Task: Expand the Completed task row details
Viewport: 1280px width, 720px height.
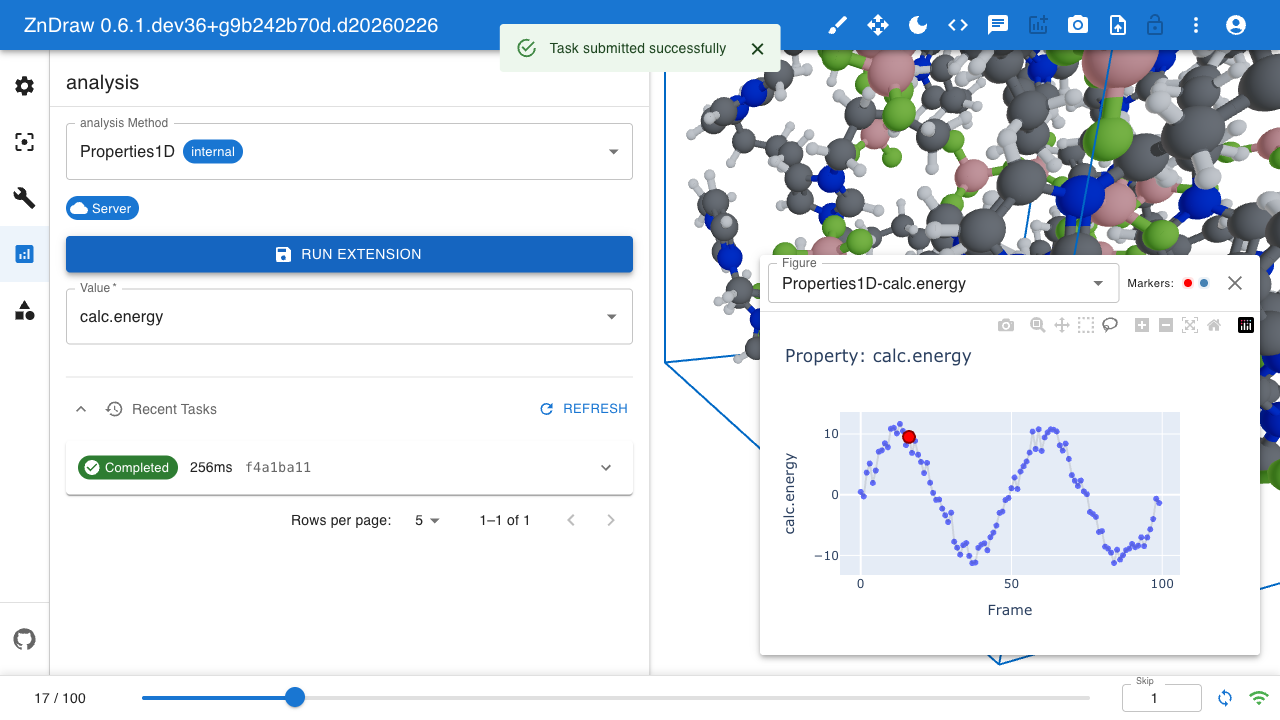Action: (605, 468)
